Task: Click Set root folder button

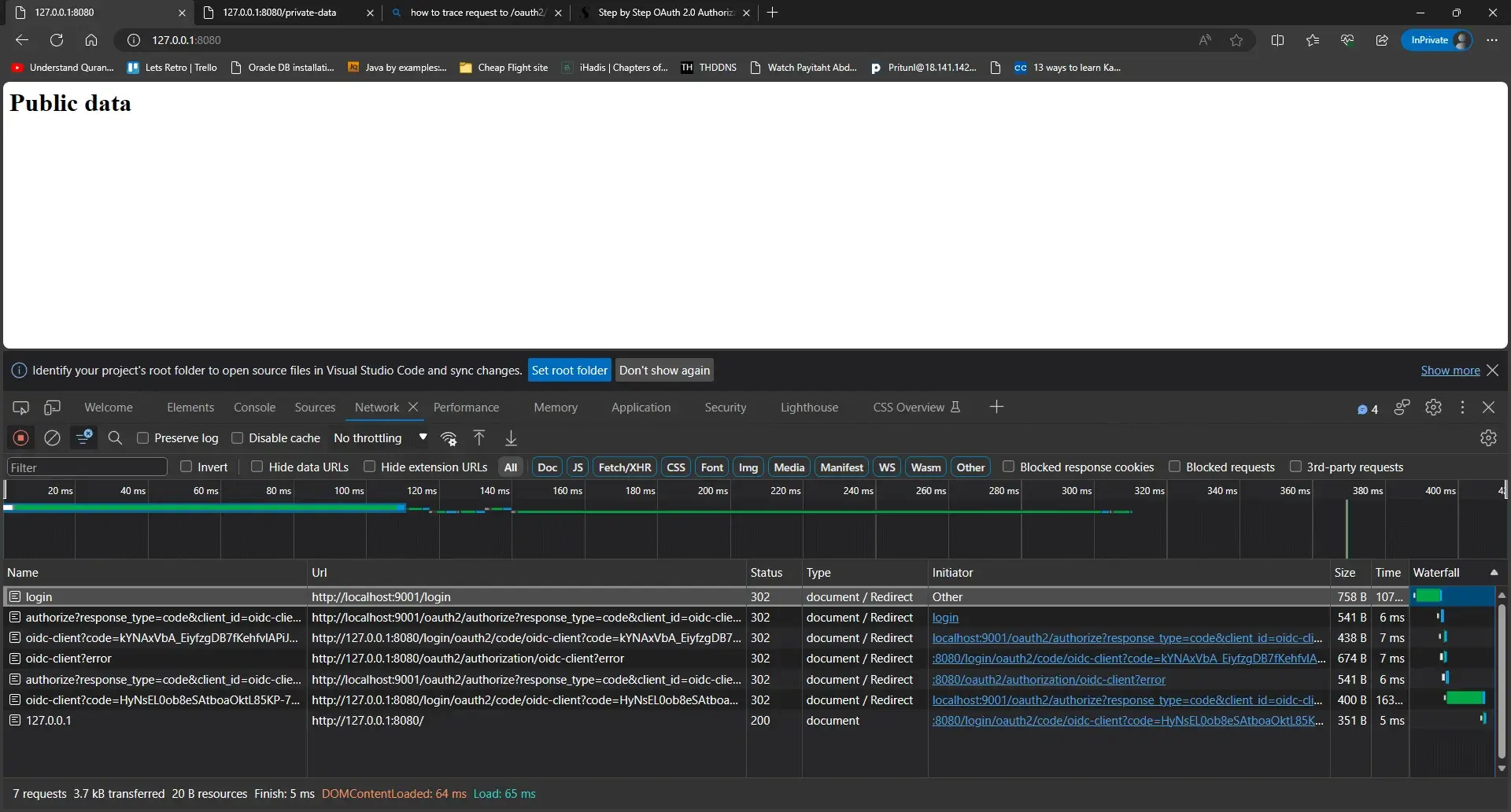Action: coord(570,370)
